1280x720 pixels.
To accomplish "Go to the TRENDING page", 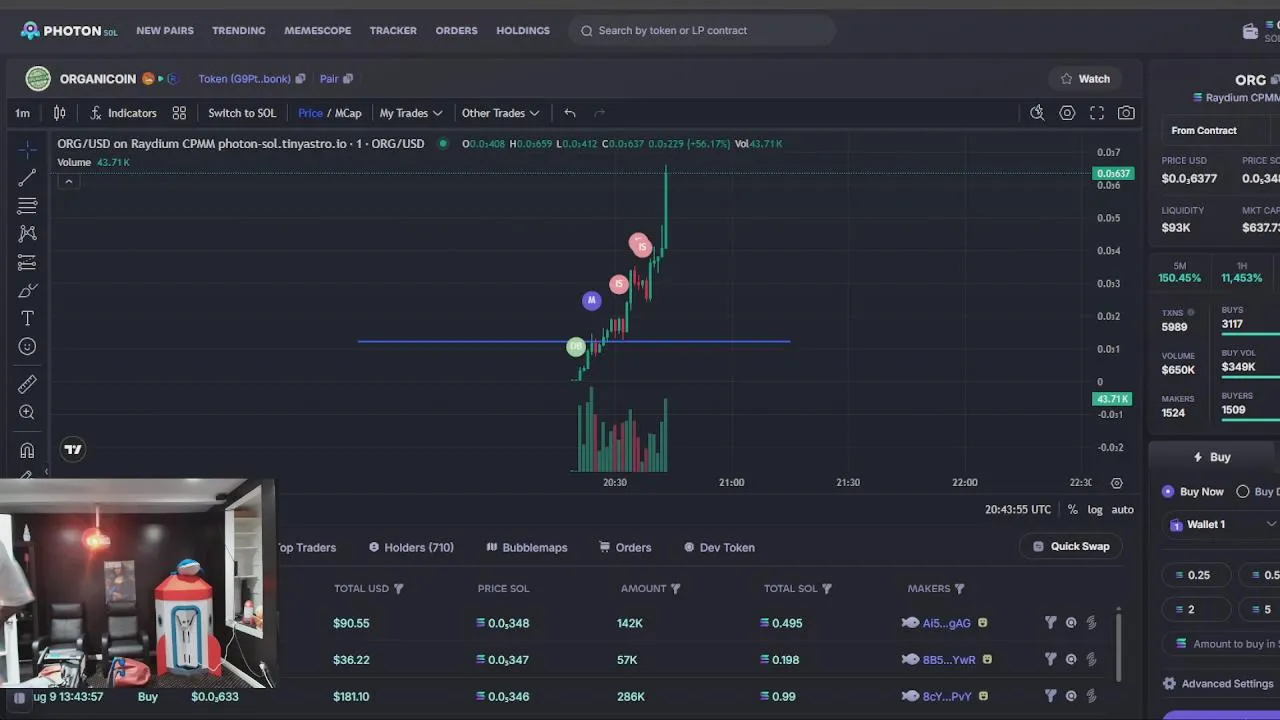I will (x=239, y=31).
